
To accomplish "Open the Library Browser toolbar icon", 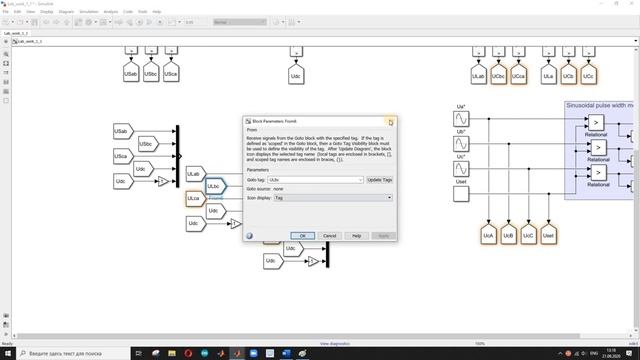I will coord(78,22).
